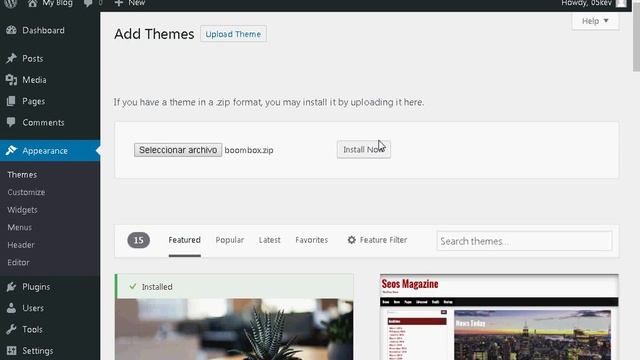
Task: Click the plus New icon
Action: pyautogui.click(x=118, y=3)
